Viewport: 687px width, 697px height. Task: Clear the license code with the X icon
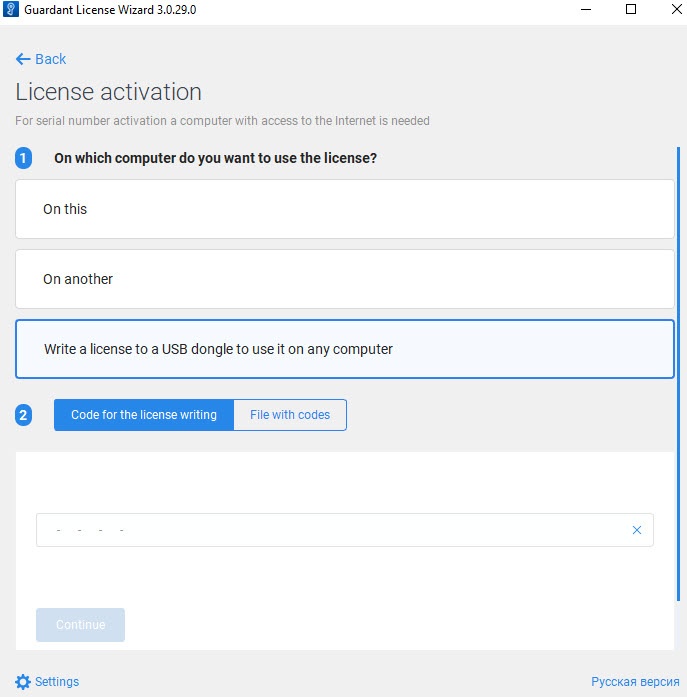pos(637,530)
